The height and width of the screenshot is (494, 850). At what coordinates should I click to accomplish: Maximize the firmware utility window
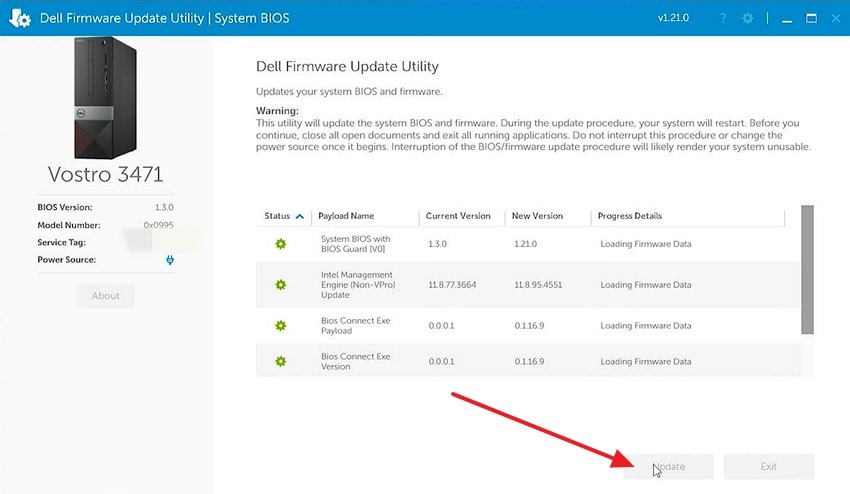pyautogui.click(x=811, y=18)
